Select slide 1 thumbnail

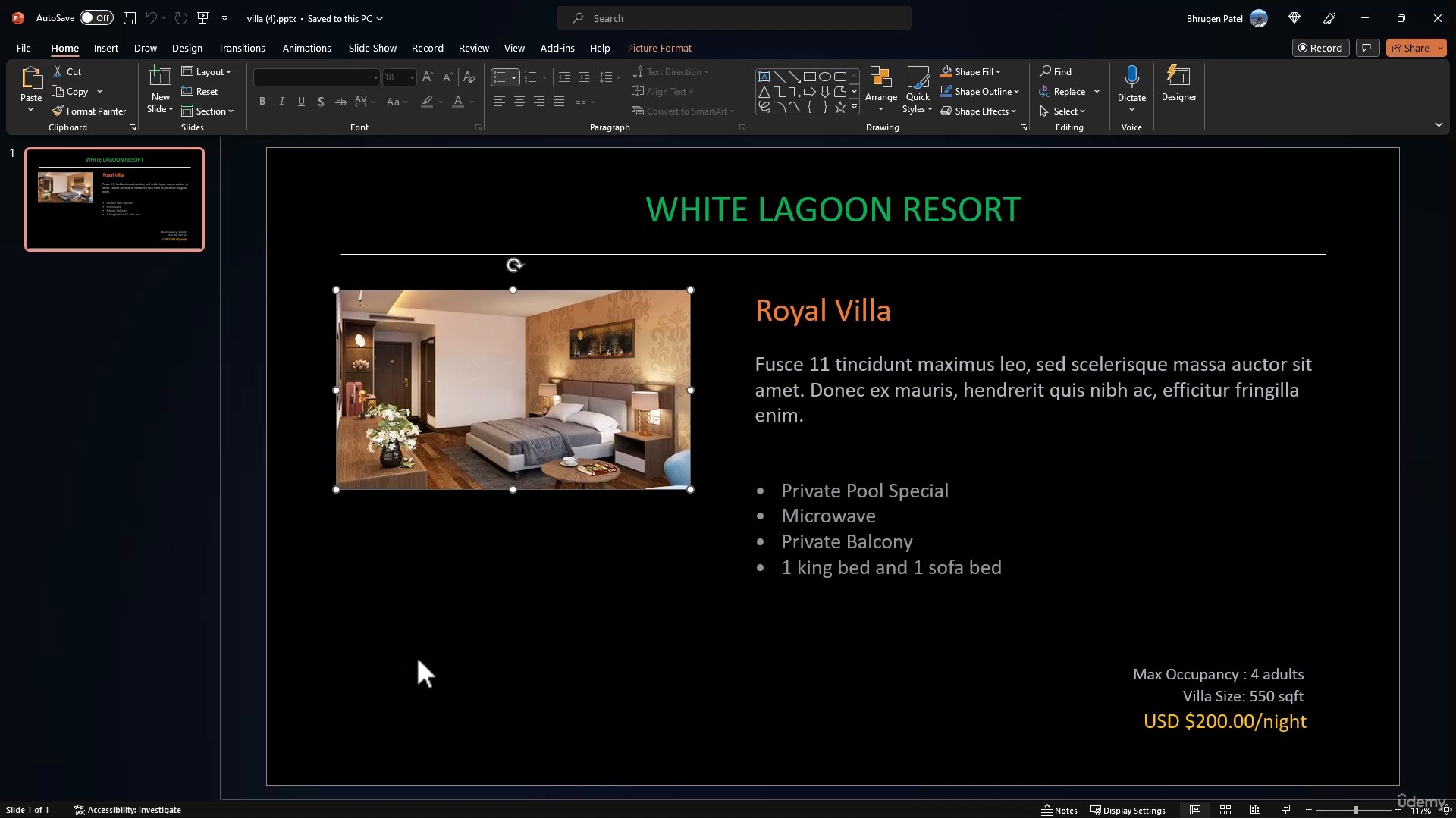click(x=115, y=199)
